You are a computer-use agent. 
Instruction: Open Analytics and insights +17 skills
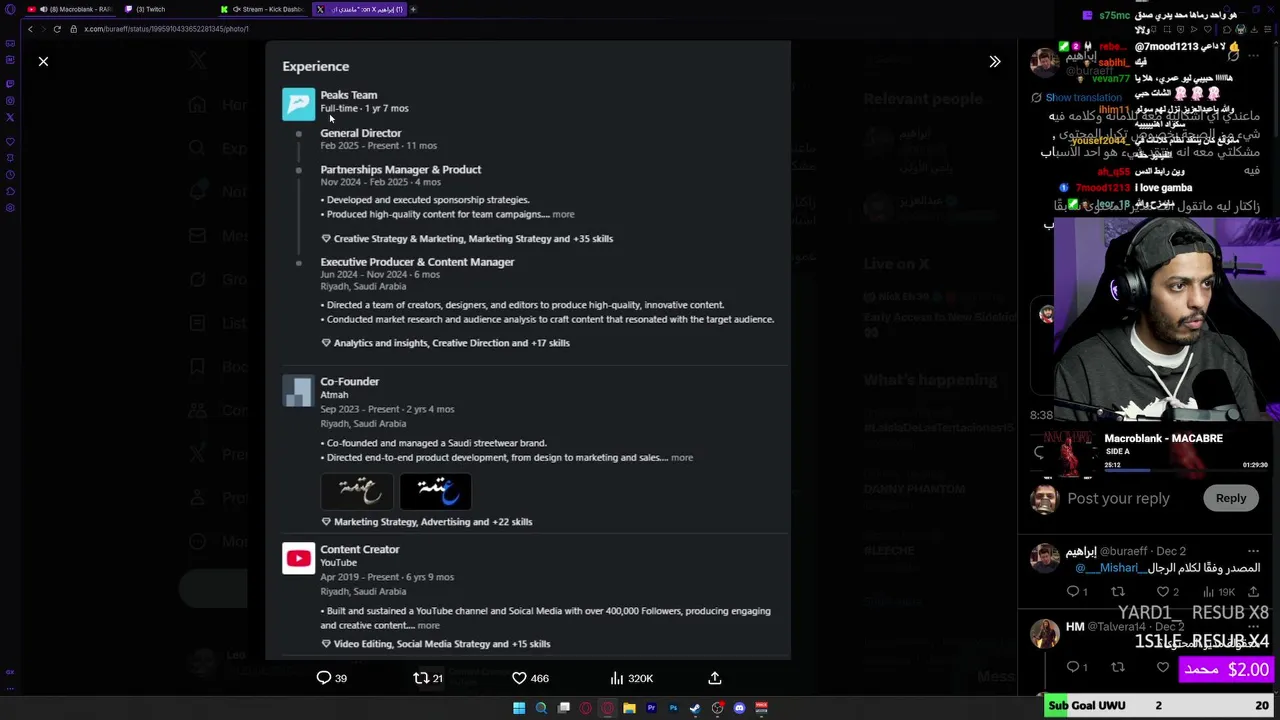445,343
